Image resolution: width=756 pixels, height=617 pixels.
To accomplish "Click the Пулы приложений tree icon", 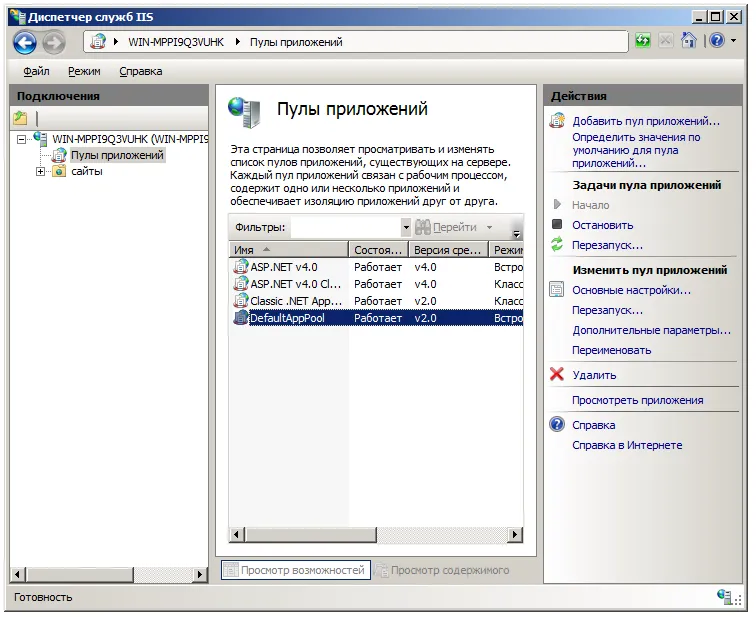I will [59, 155].
